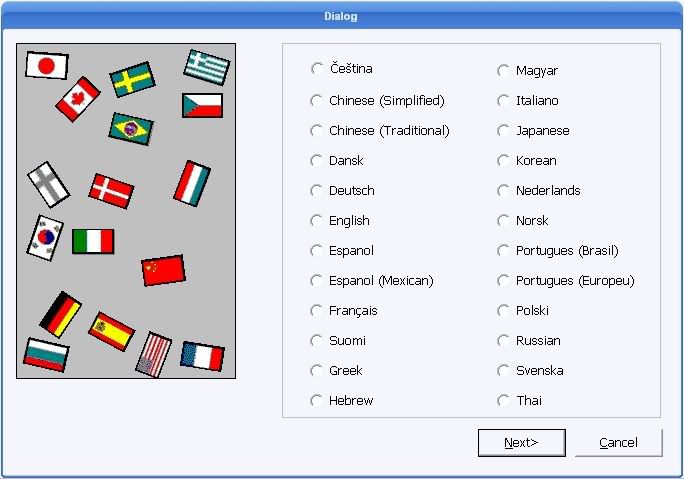Click the Russian tricolor flag icon
This screenshot has width=684, height=479.
point(46,355)
